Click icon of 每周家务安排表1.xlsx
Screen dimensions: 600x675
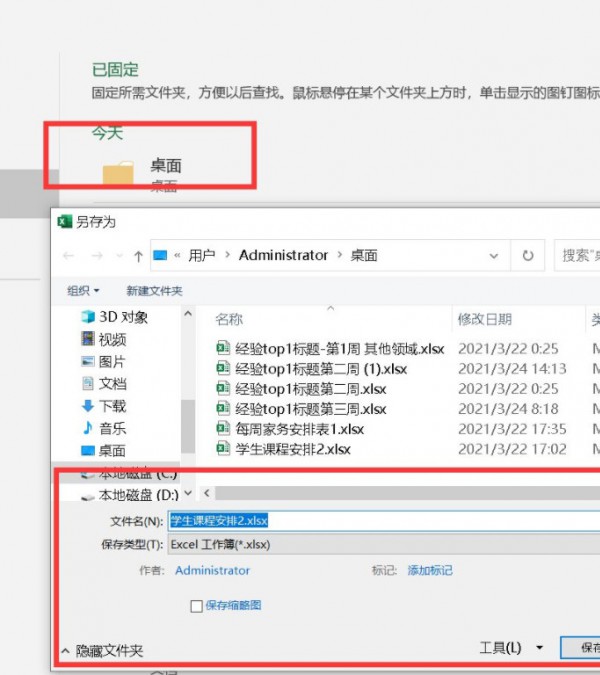(x=223, y=428)
